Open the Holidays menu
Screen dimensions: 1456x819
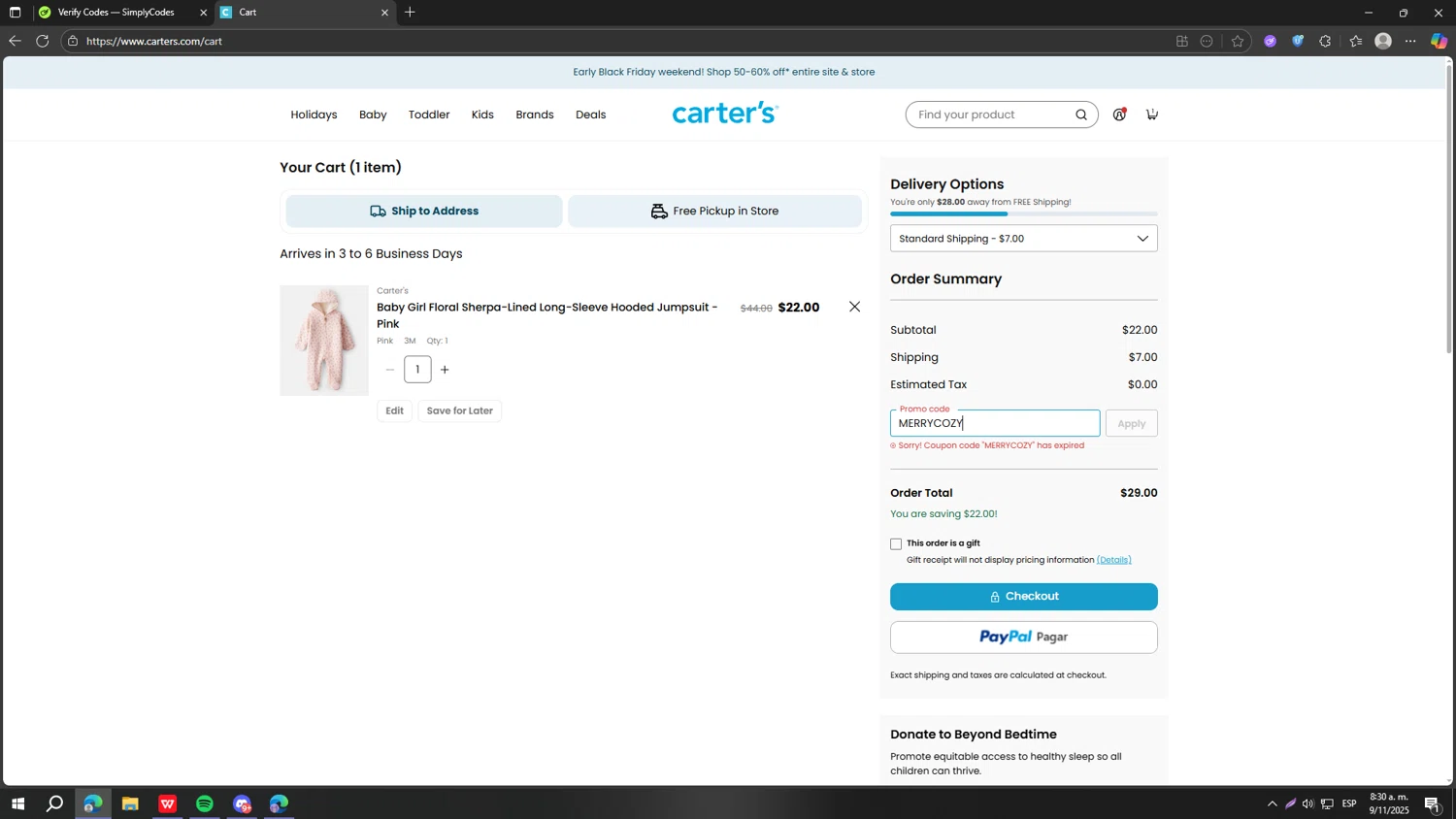(314, 115)
